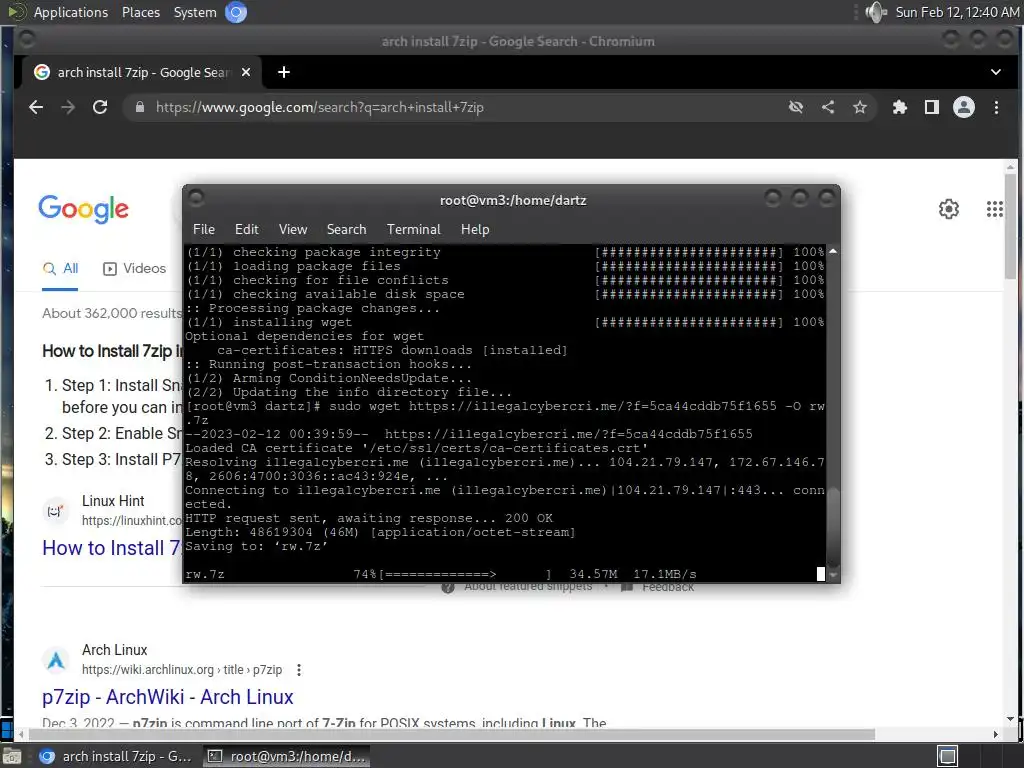Share this page from address bar
1024x768 pixels.
pyautogui.click(x=828, y=107)
